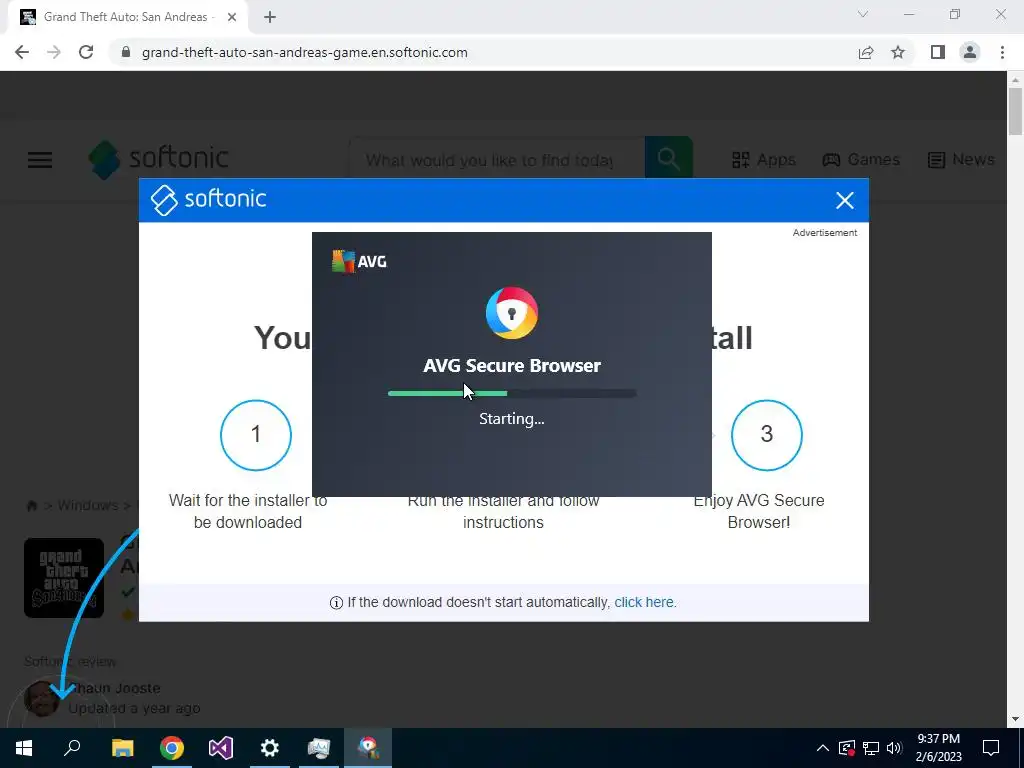Open the Games section

pyautogui.click(x=860, y=160)
